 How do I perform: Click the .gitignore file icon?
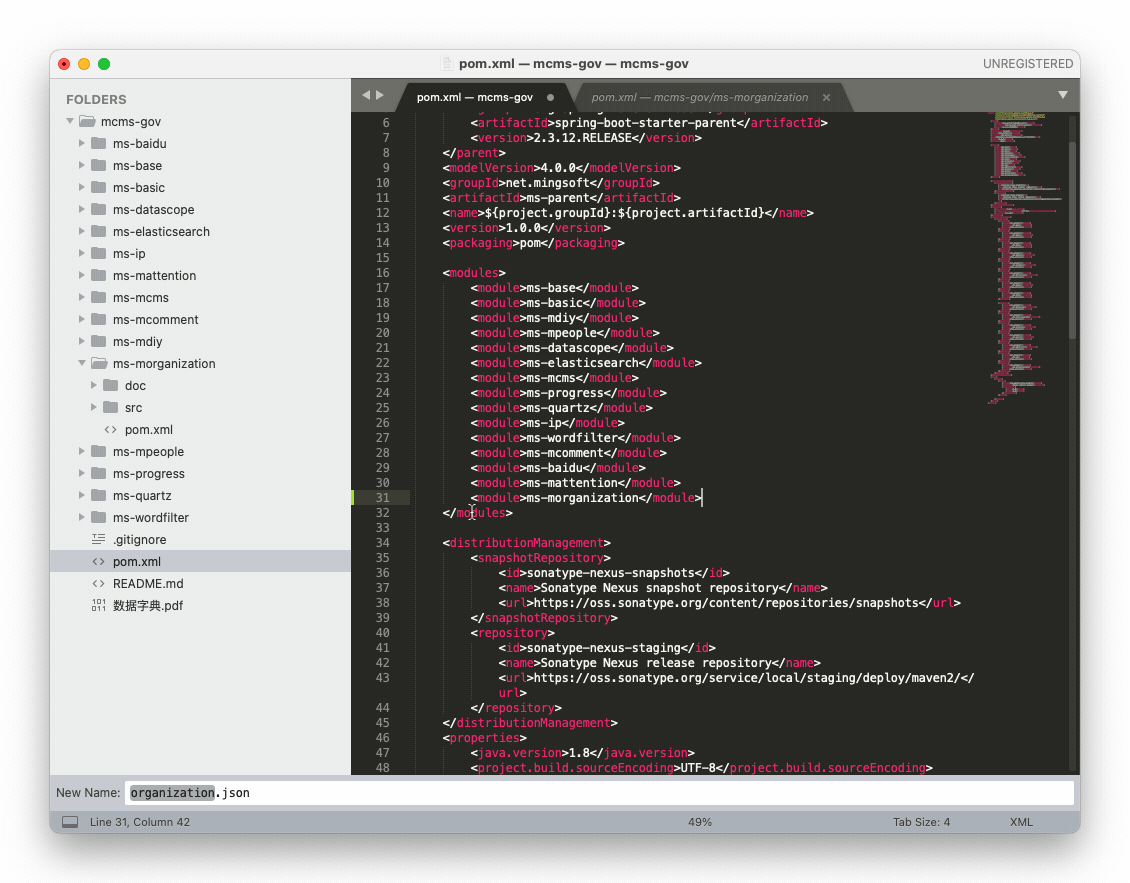tap(98, 540)
